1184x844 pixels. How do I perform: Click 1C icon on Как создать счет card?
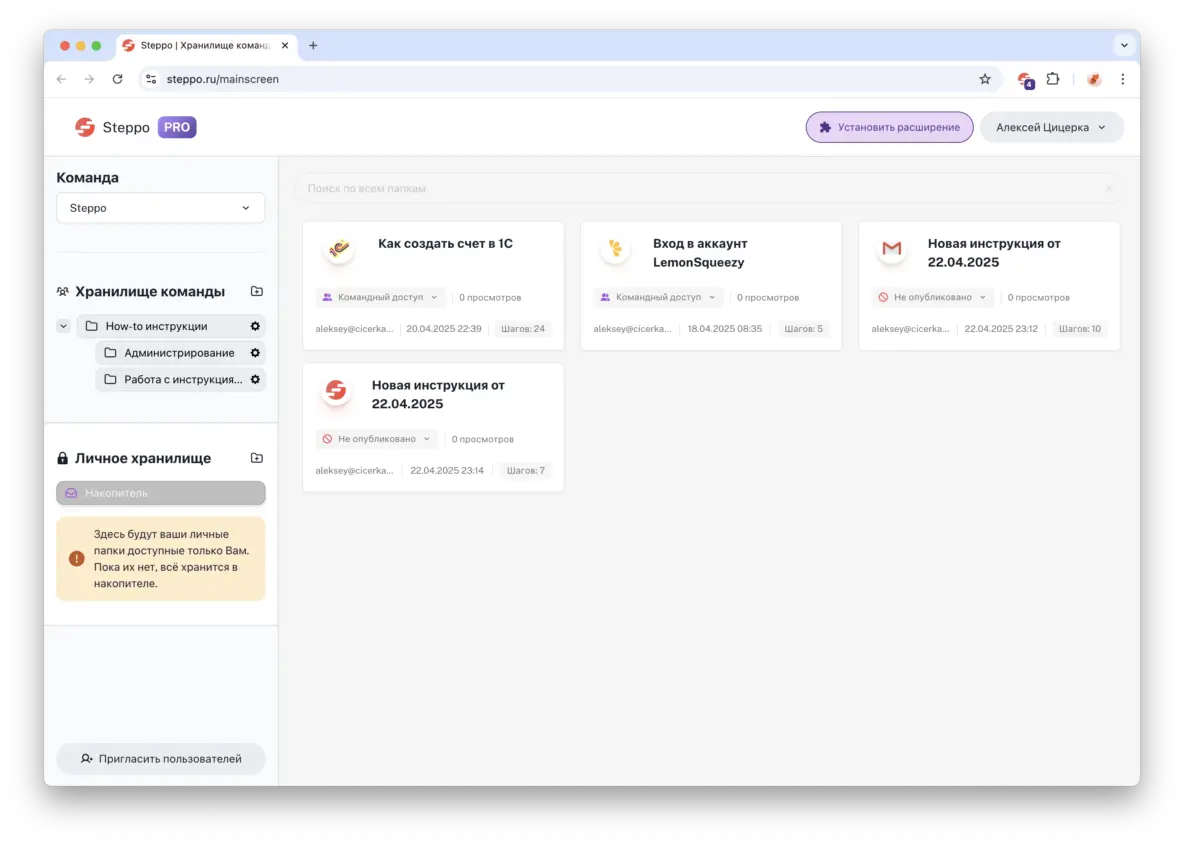tap(339, 248)
